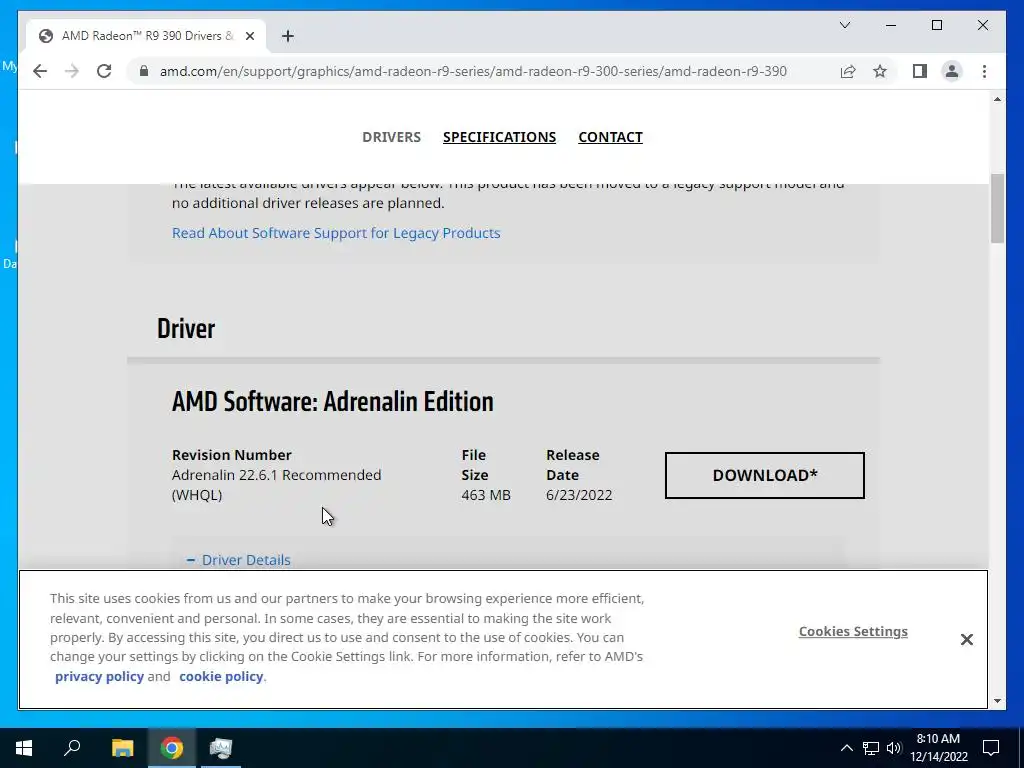View site security lock info
This screenshot has height=768, width=1024.
coord(144,71)
